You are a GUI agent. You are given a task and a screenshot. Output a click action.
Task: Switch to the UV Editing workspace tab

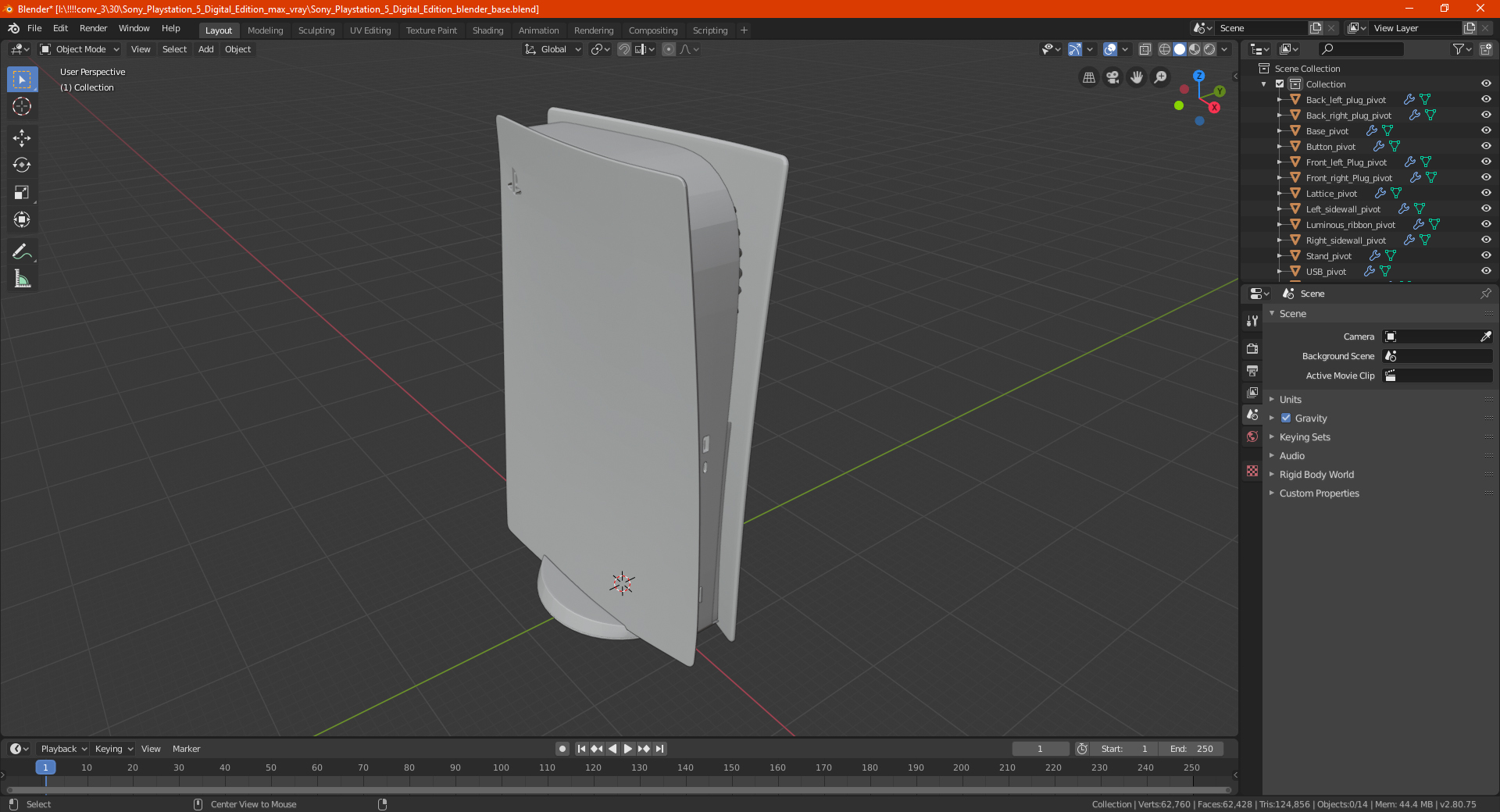(370, 30)
